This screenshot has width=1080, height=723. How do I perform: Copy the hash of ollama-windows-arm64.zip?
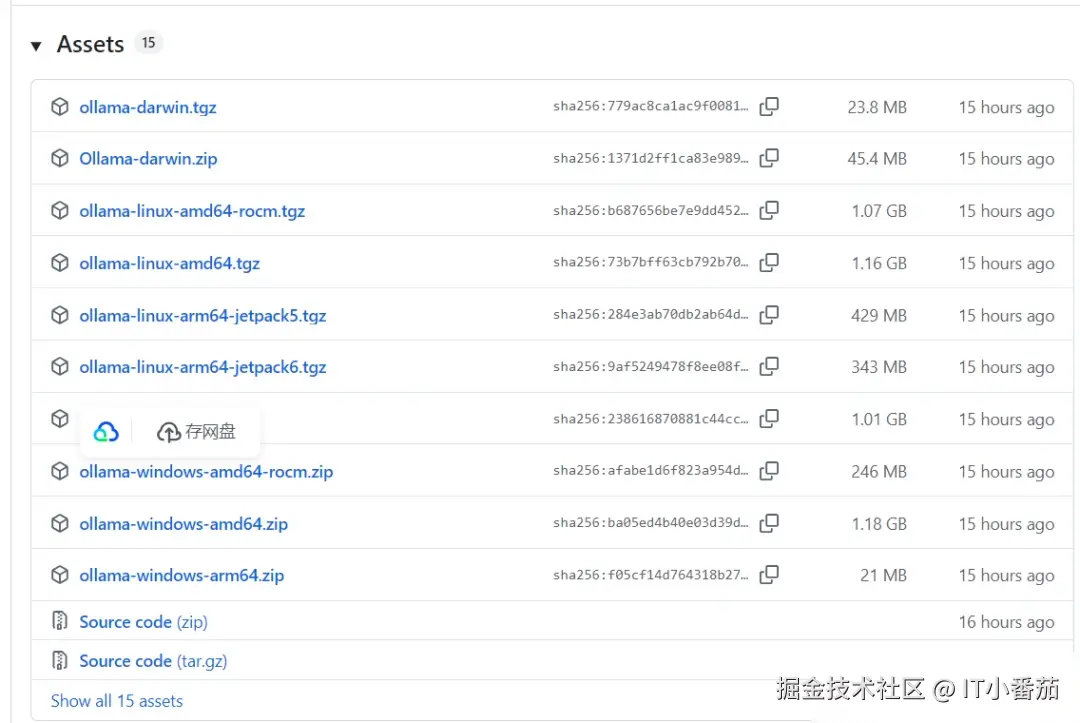769,575
